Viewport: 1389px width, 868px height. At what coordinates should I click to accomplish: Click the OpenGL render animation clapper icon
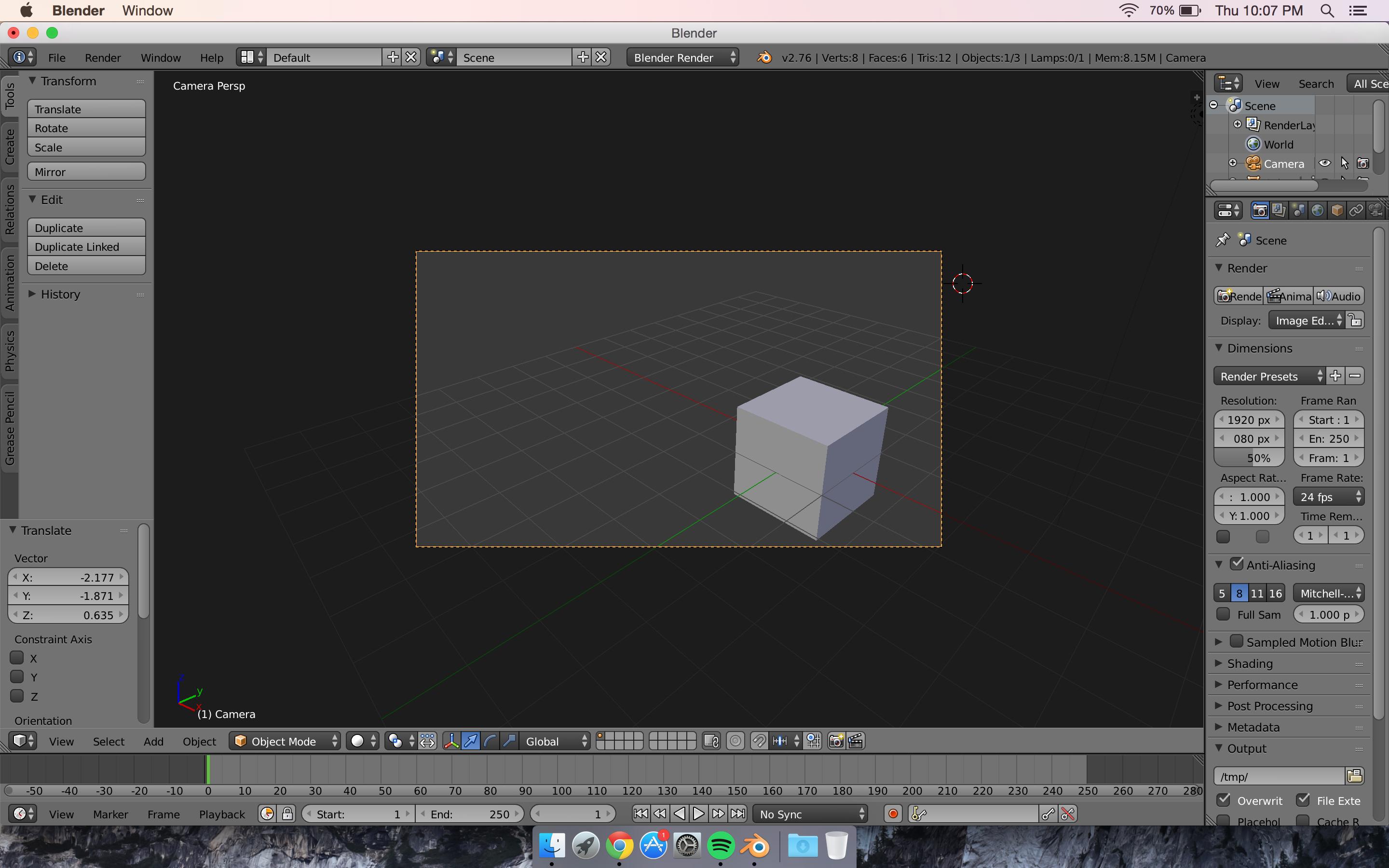855,741
